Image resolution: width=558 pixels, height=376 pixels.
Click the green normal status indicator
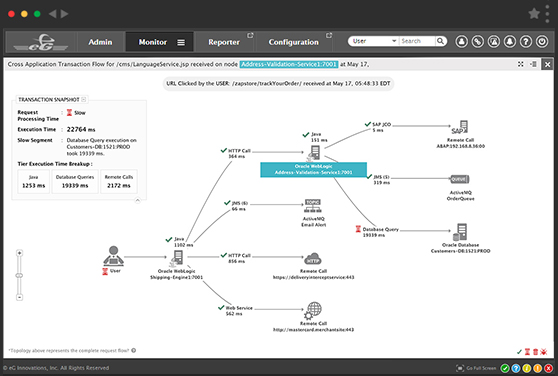click(505, 368)
